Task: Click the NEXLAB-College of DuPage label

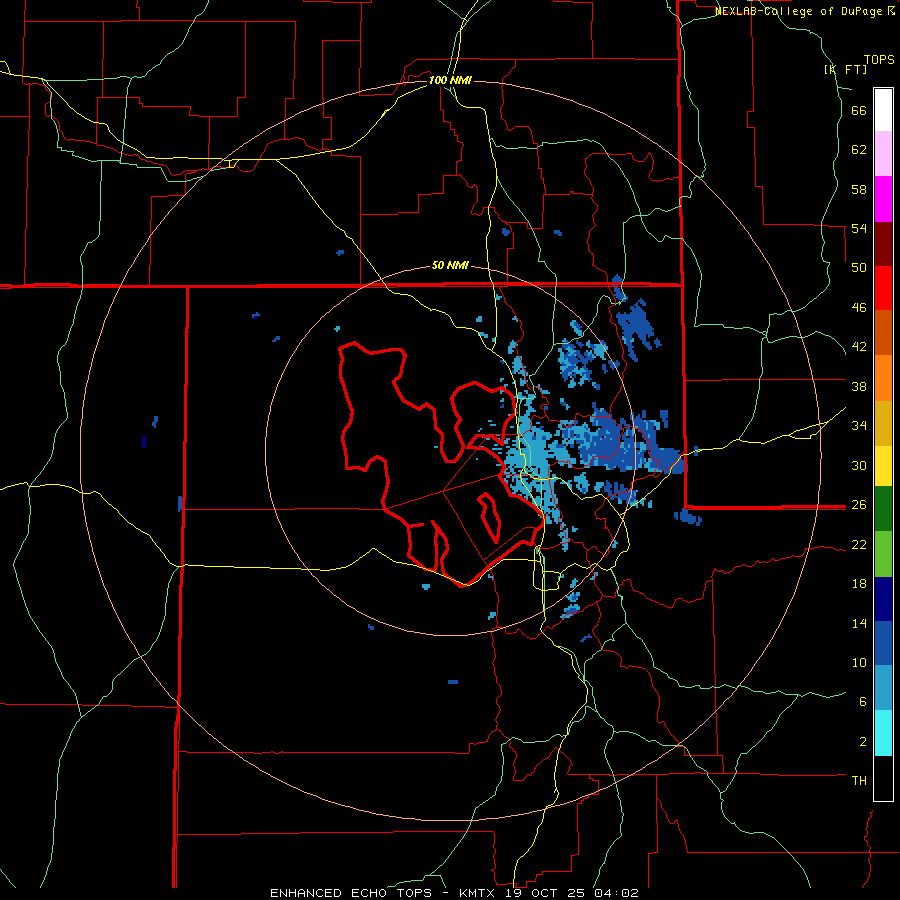Action: (799, 11)
